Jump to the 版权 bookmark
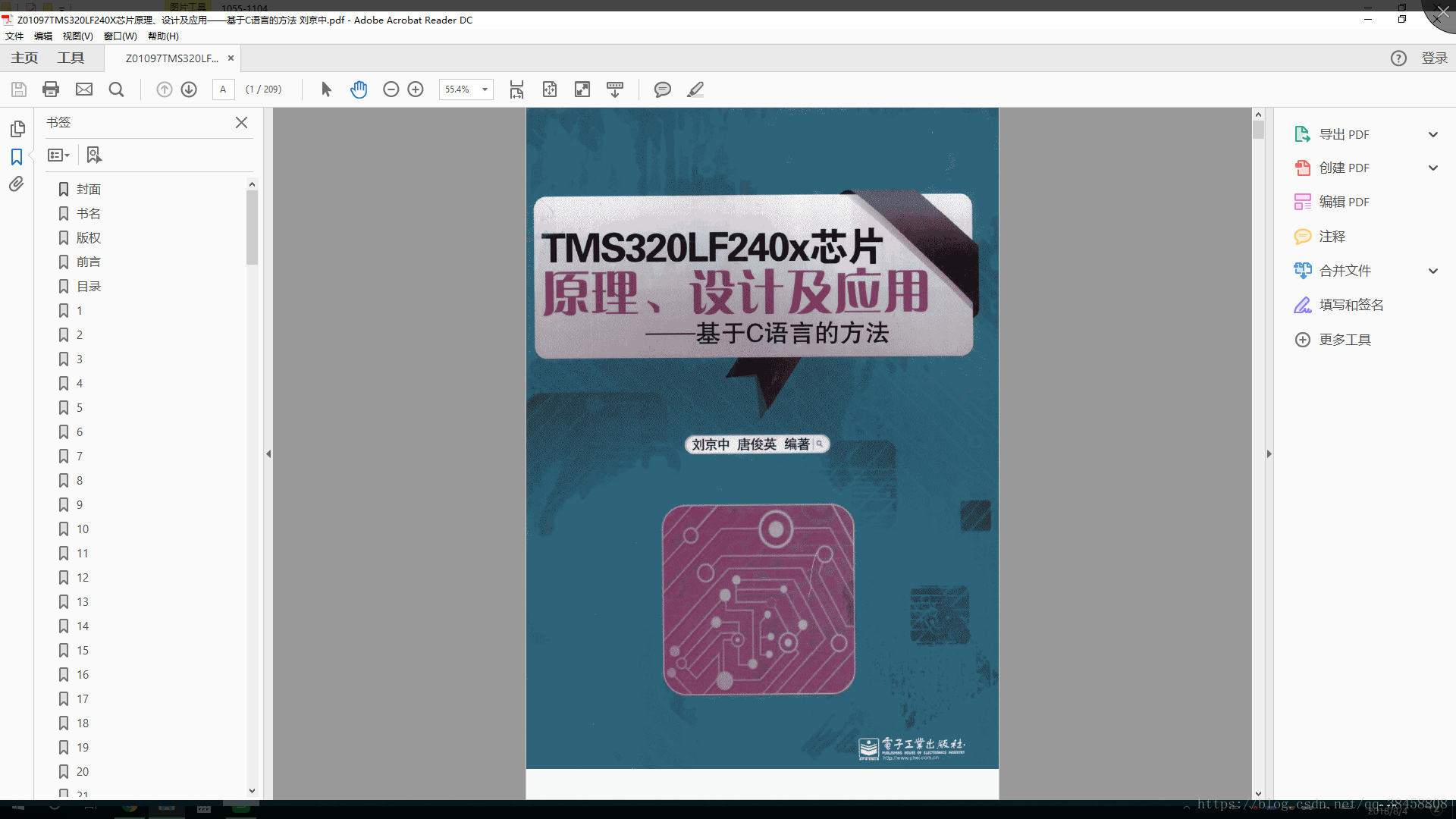Screen dimensions: 1456x819 tap(89, 238)
